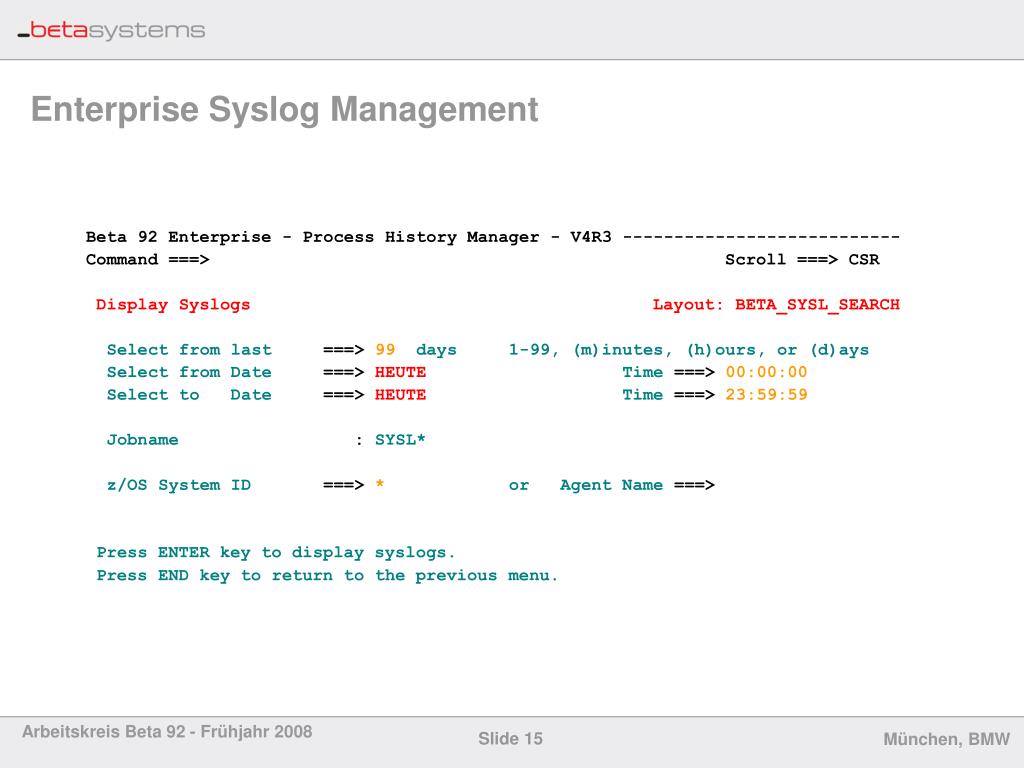Image resolution: width=1024 pixels, height=768 pixels.
Task: Click HEUTE in Select from Date
Action: (400, 372)
